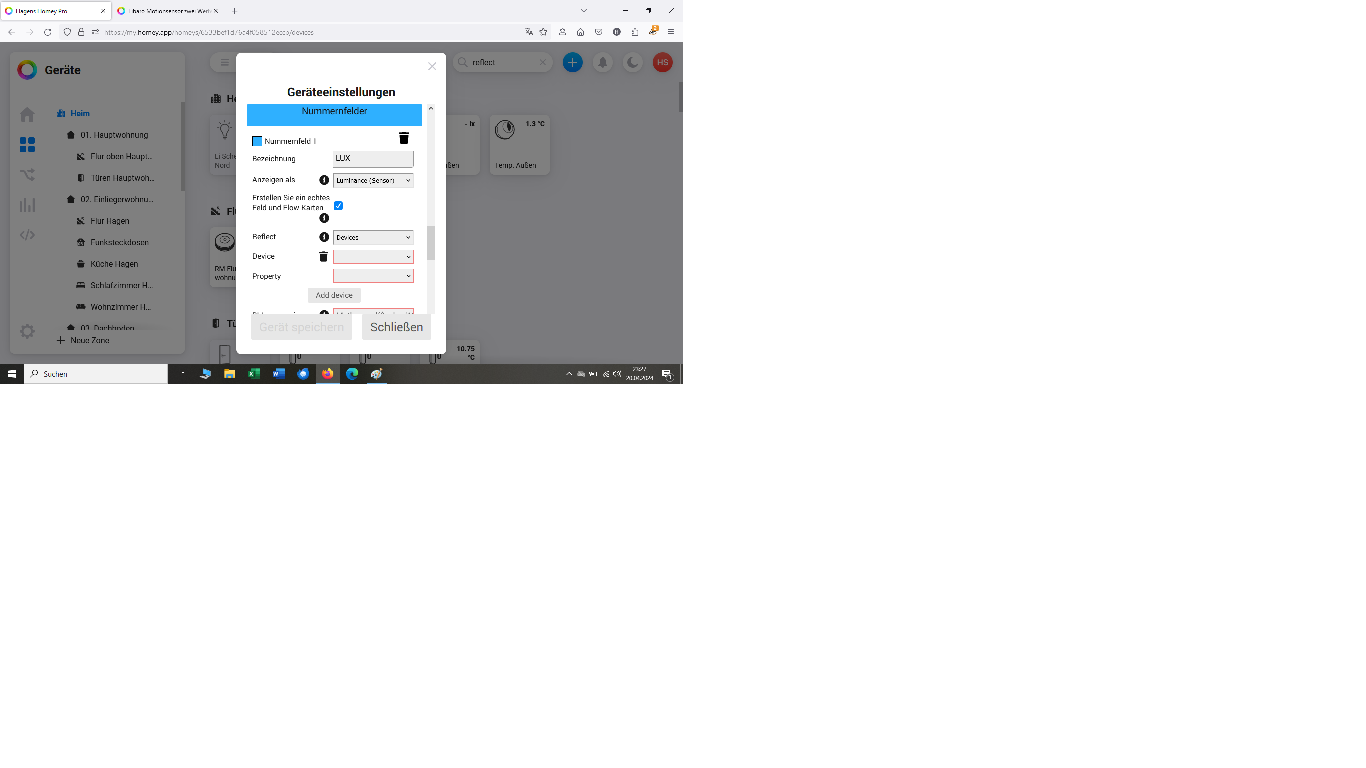The image size is (1366, 768).
Task: Show info for 'Anzeigen als' field
Action: pyautogui.click(x=324, y=180)
